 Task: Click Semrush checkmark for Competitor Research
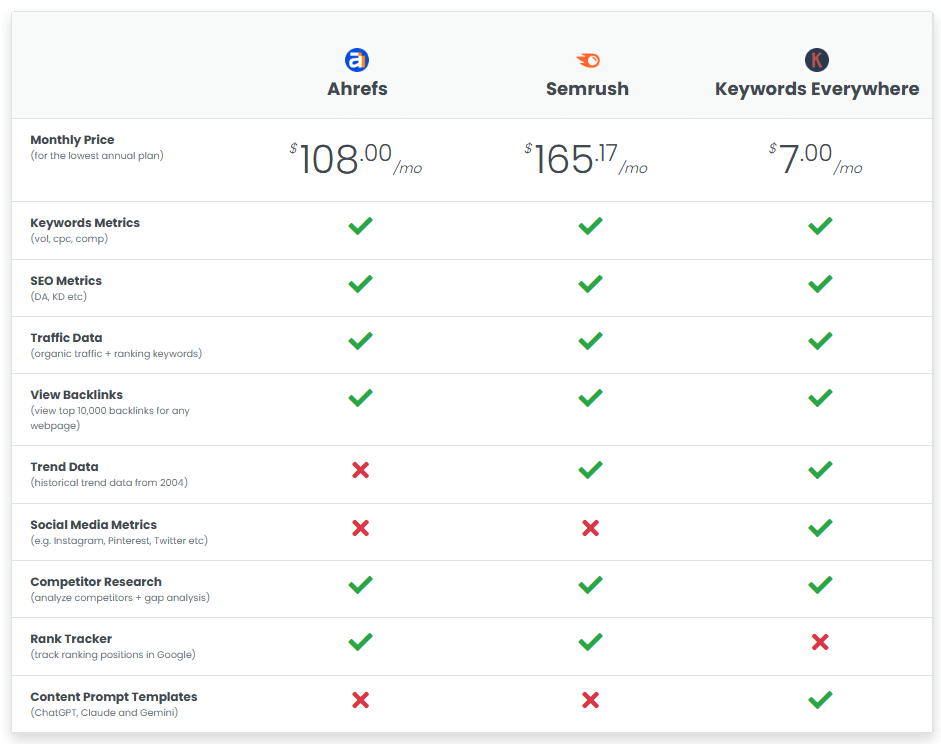tap(591, 585)
